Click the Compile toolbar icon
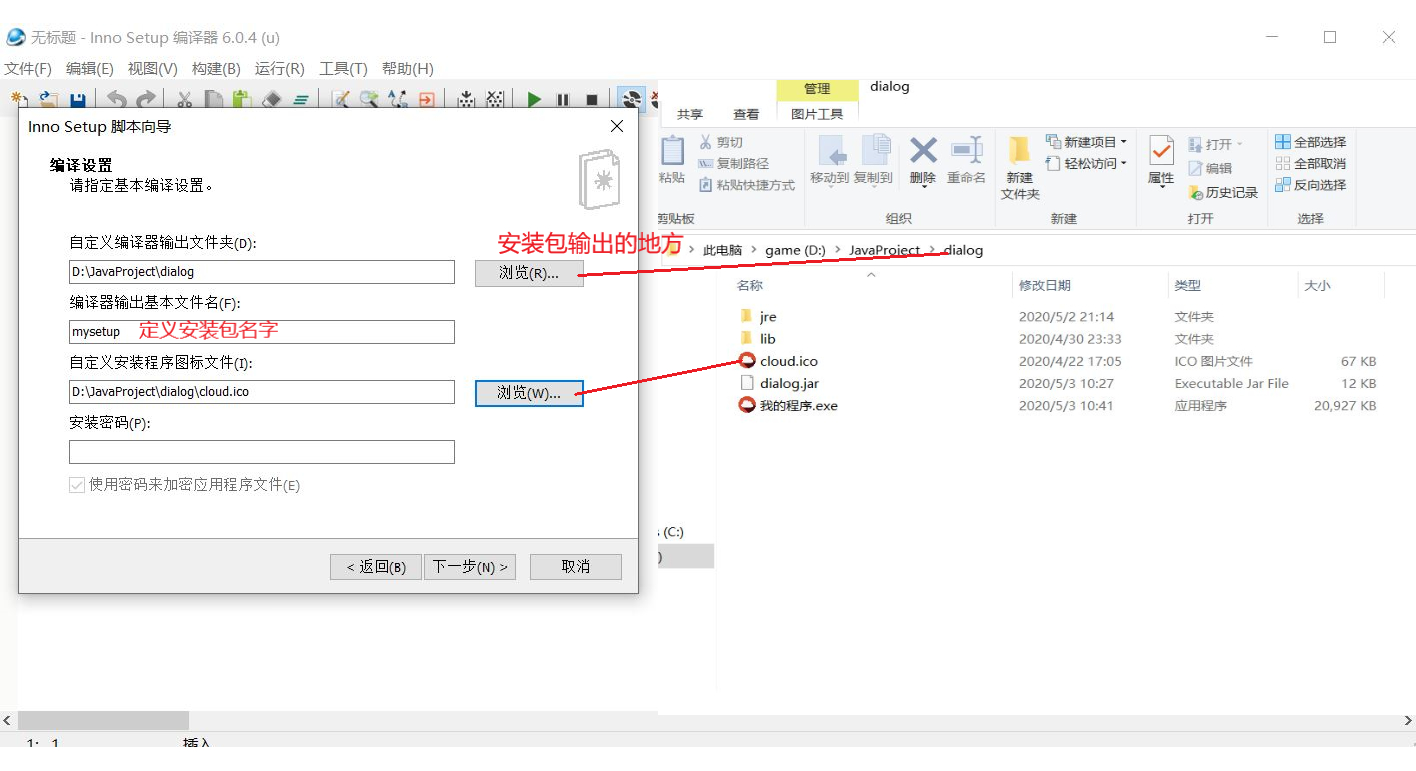1416x771 pixels. 465,99
